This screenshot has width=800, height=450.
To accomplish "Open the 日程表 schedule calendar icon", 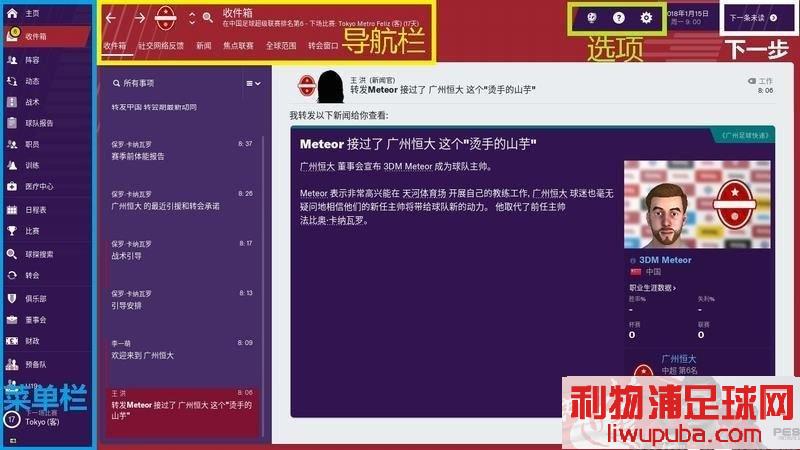I will pyautogui.click(x=12, y=210).
